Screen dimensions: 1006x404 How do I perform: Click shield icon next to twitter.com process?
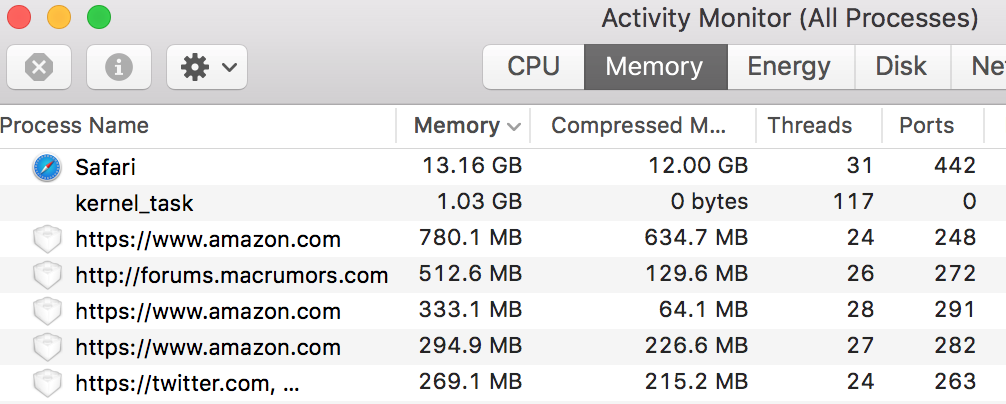tap(47, 383)
